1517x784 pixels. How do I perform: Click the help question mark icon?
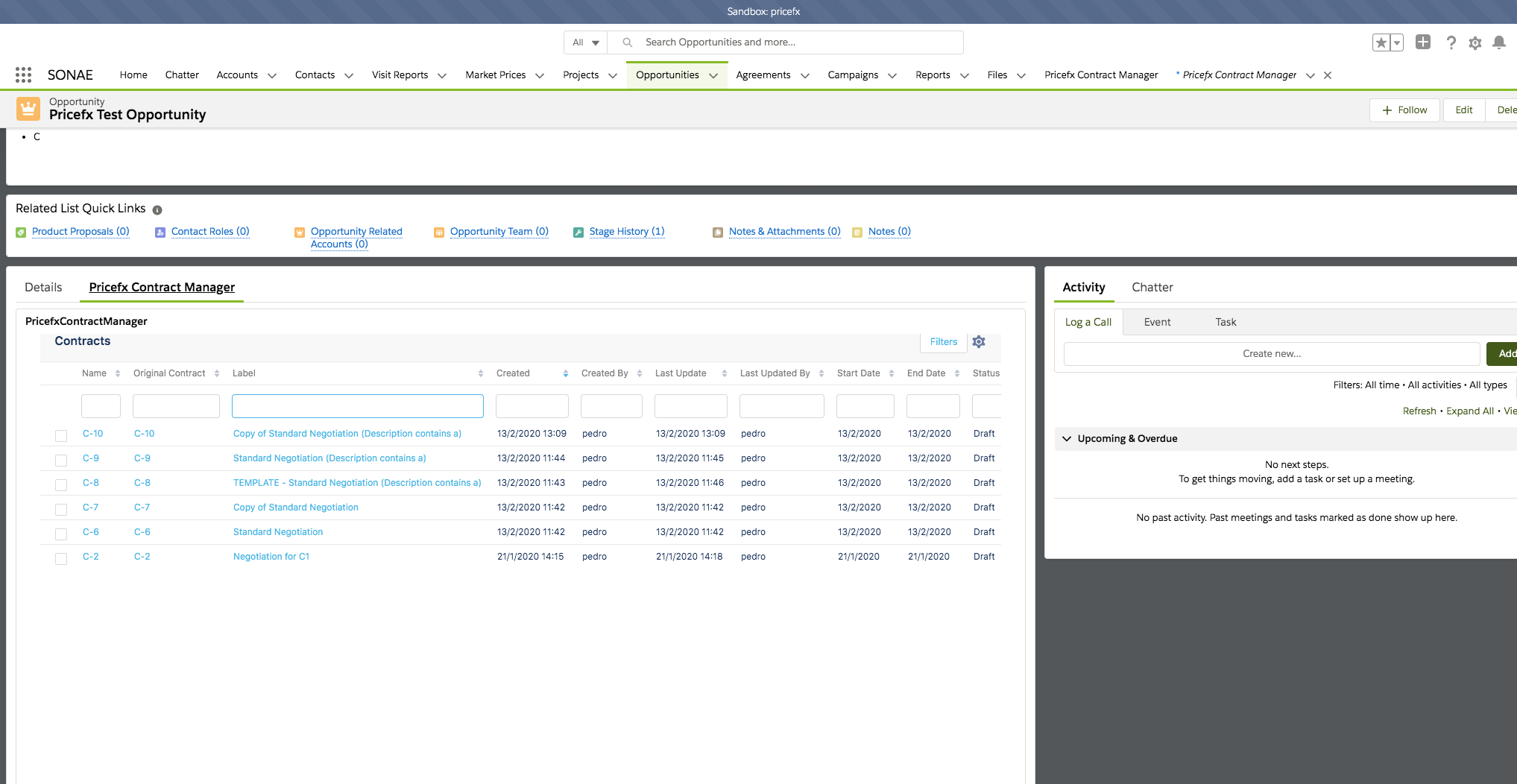point(1451,42)
